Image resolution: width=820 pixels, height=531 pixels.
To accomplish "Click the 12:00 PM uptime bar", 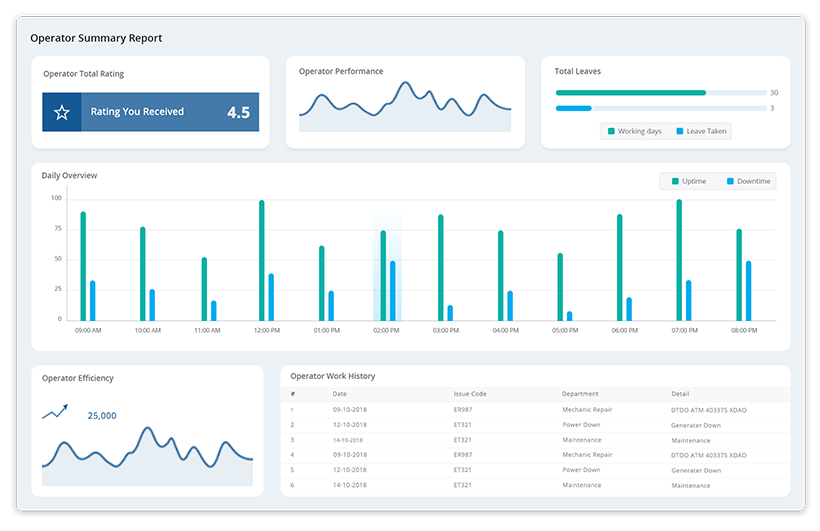I will (x=262, y=260).
